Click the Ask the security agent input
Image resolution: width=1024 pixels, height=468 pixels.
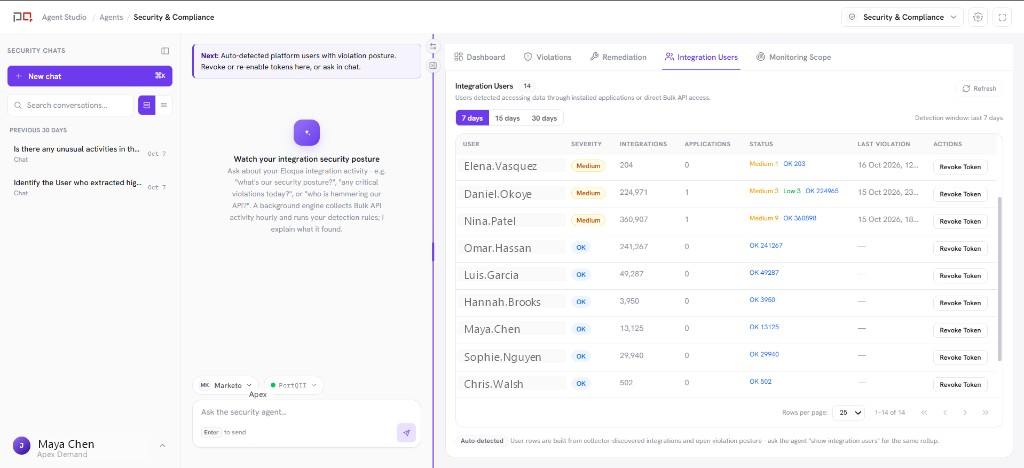click(x=306, y=413)
